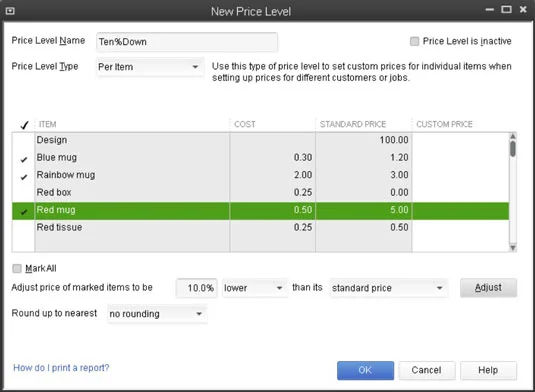Click the item list scrollbar thumb
The width and height of the screenshot is (535, 392).
point(512,149)
